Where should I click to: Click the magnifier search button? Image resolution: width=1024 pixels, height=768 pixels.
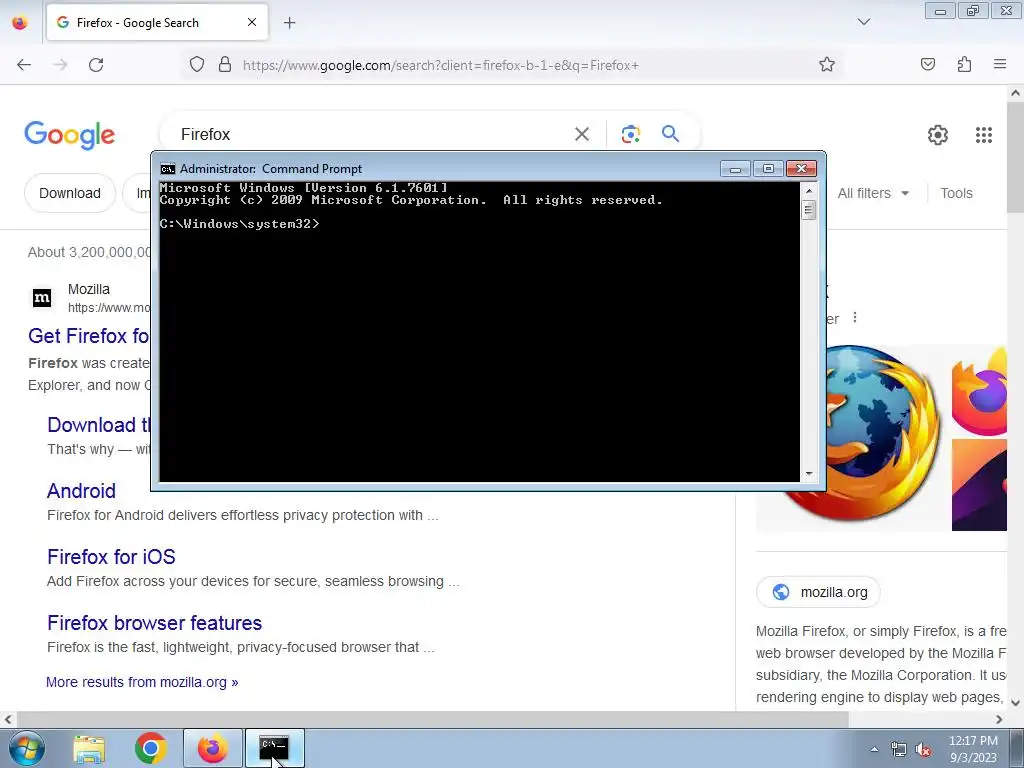point(670,134)
